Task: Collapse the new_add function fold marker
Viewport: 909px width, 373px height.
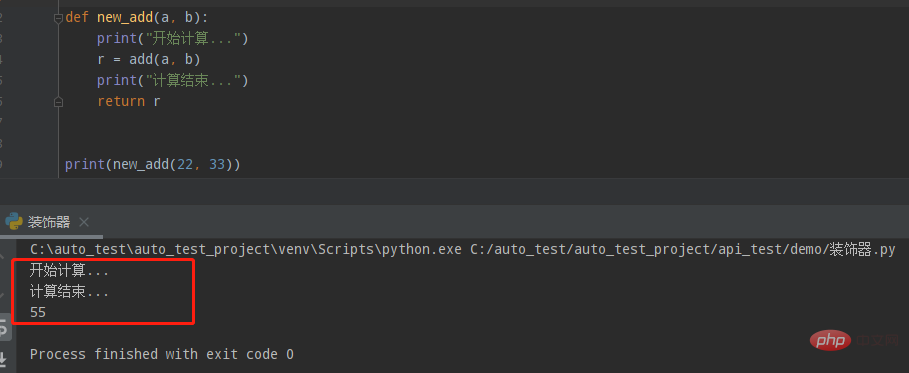Action: pos(58,18)
